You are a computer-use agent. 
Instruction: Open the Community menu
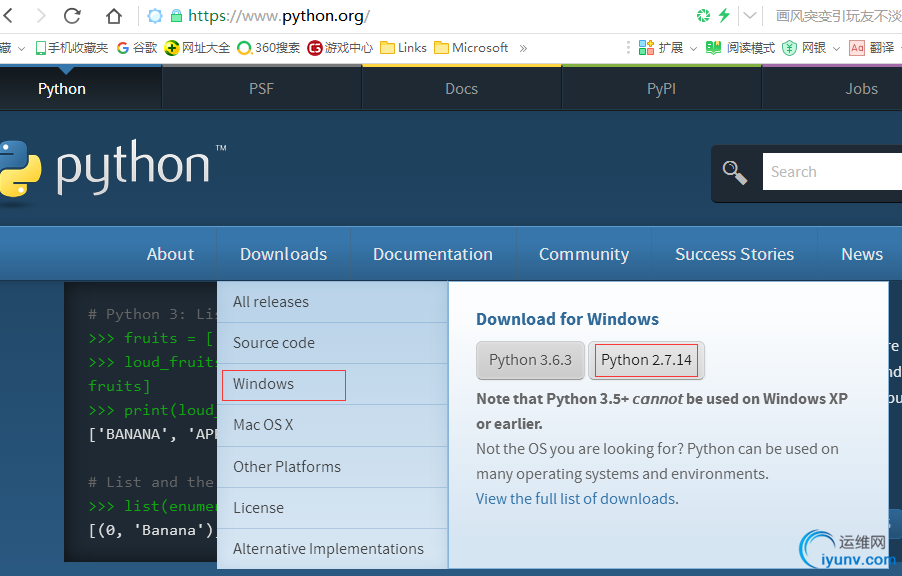click(584, 254)
